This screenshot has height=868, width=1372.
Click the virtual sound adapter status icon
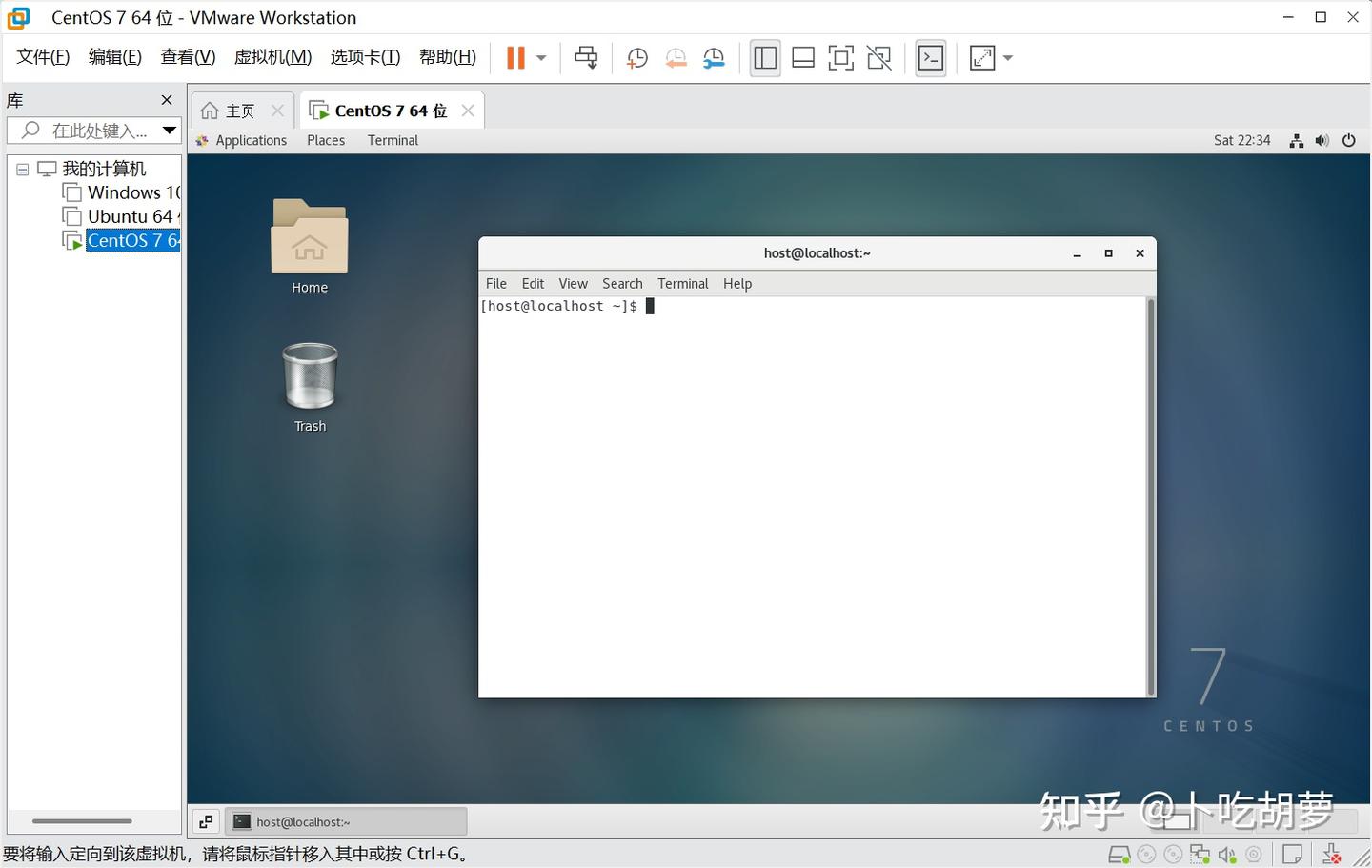tap(1227, 854)
